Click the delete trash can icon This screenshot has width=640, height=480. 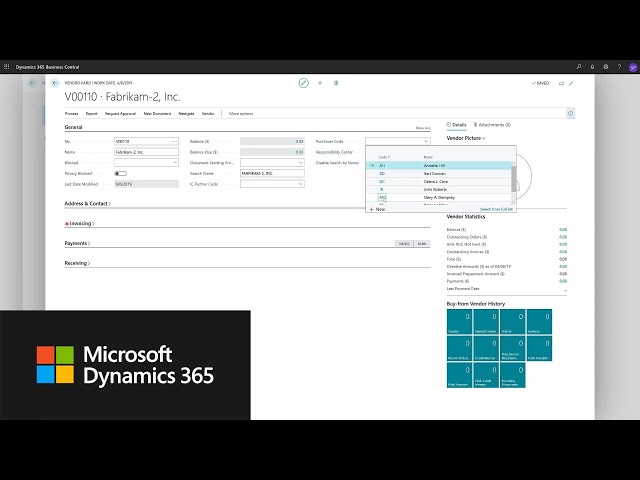click(336, 83)
